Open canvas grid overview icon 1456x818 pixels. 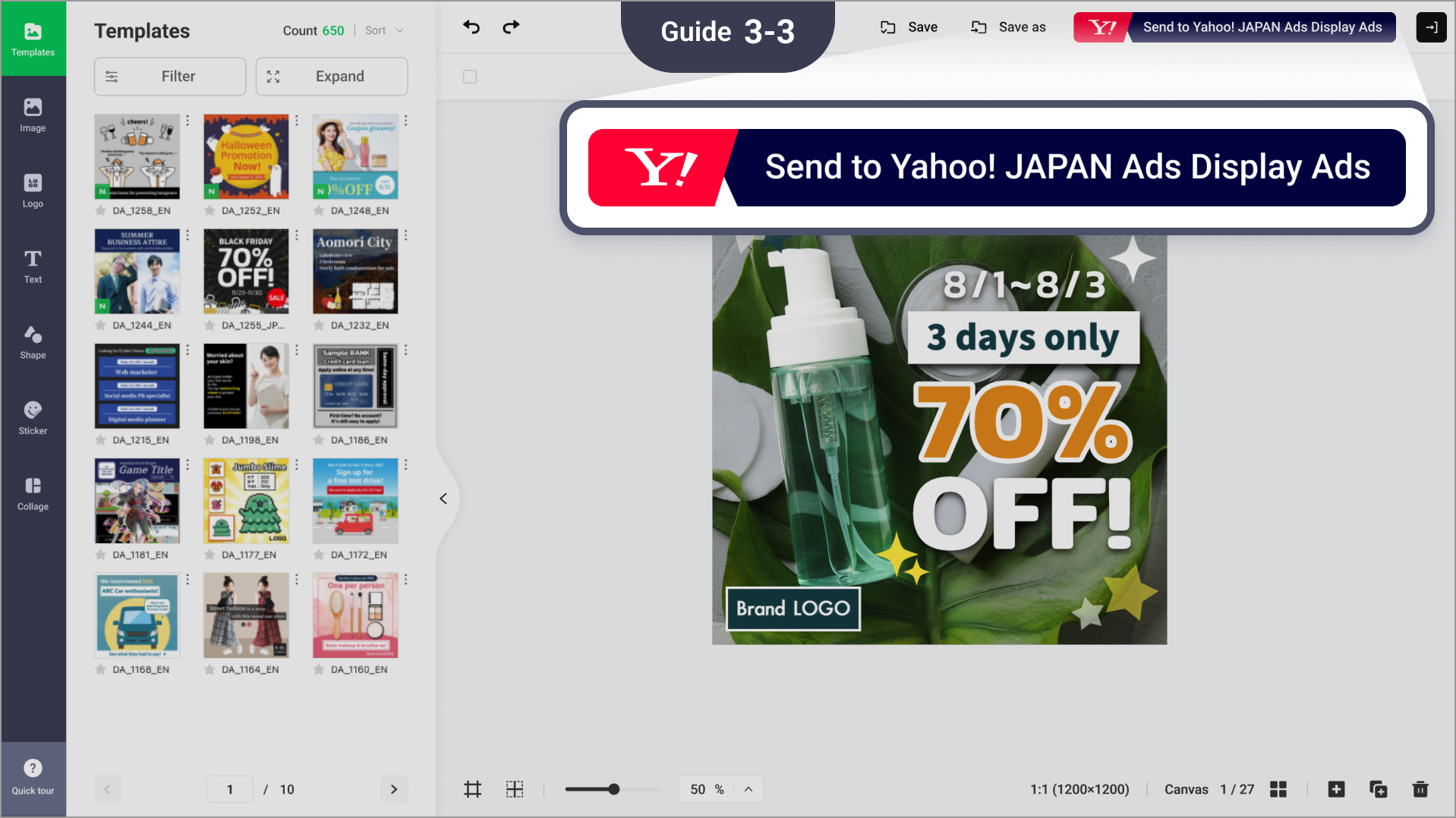pyautogui.click(x=1278, y=789)
